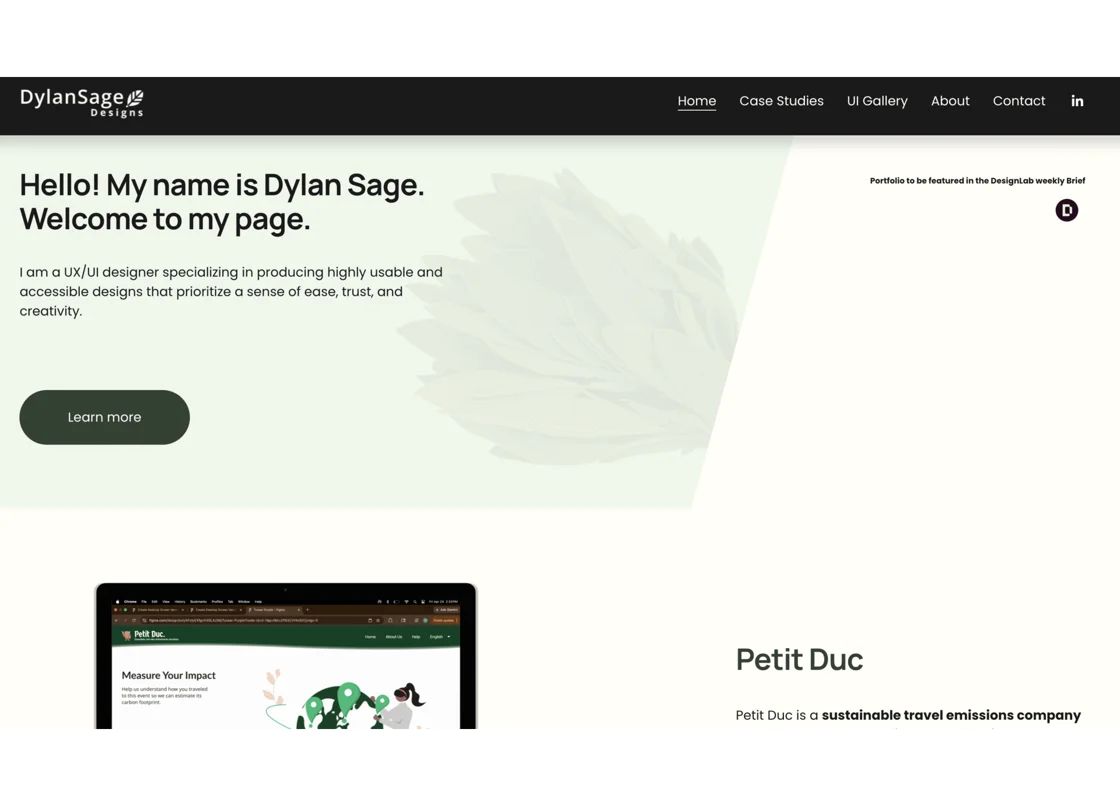Click the Learn more button
Viewport: 1120px width, 806px height.
[x=104, y=417]
